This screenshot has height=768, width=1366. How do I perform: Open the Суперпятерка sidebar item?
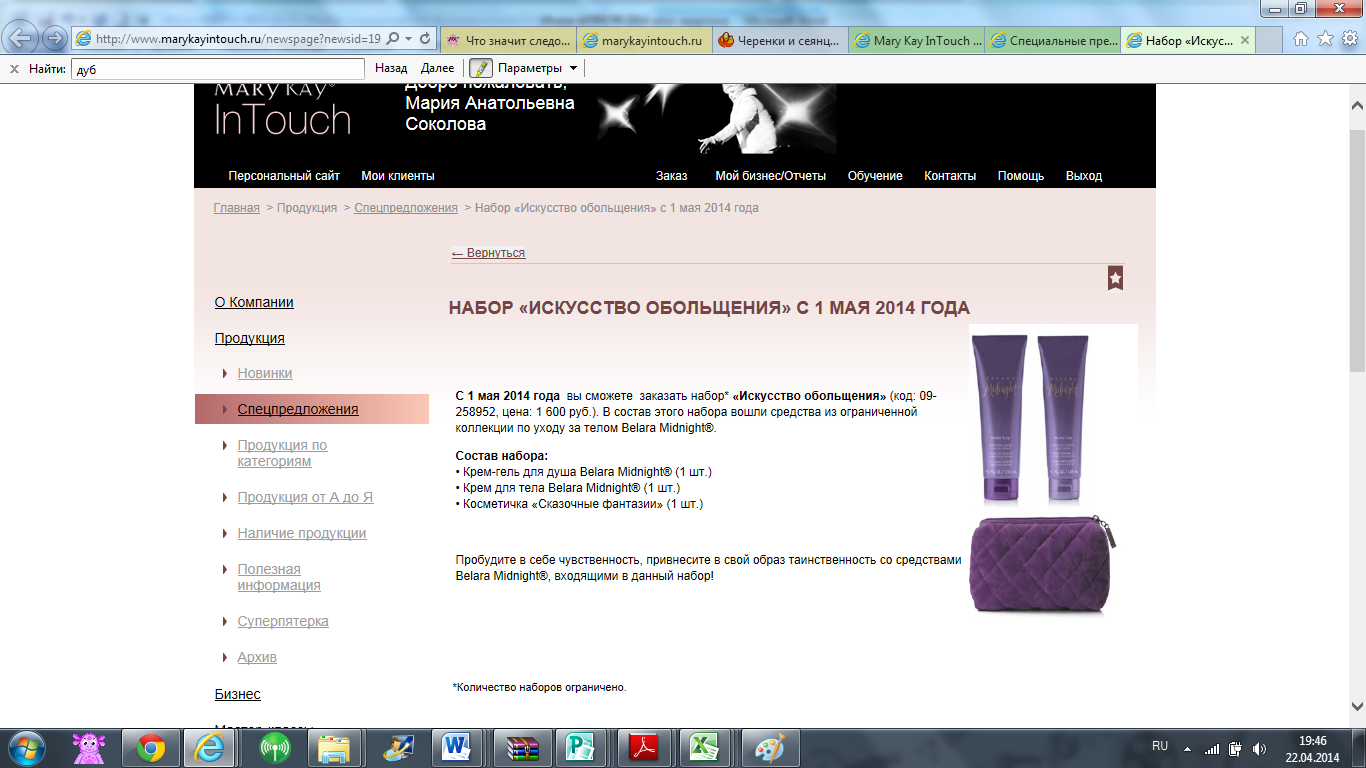(x=283, y=621)
